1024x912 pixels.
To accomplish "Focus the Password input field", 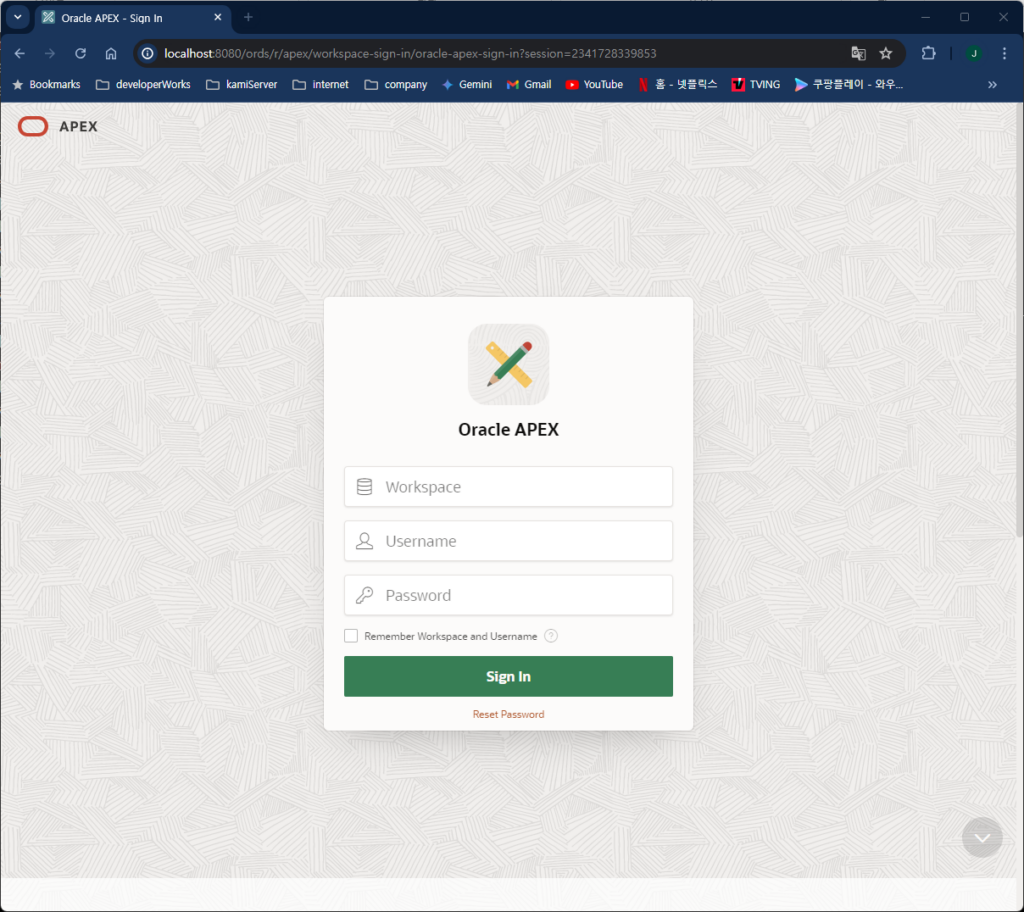I will 508,595.
